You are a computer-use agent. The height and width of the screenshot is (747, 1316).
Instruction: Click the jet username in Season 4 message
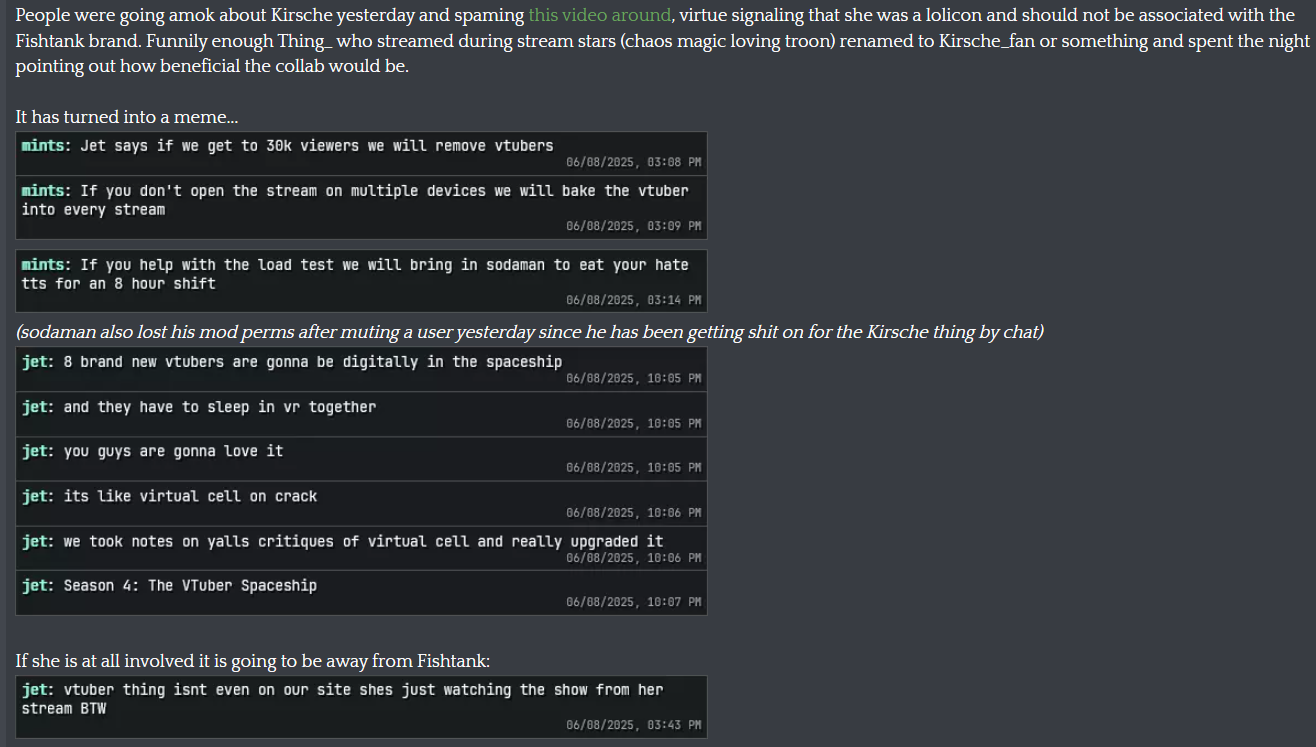[38, 586]
